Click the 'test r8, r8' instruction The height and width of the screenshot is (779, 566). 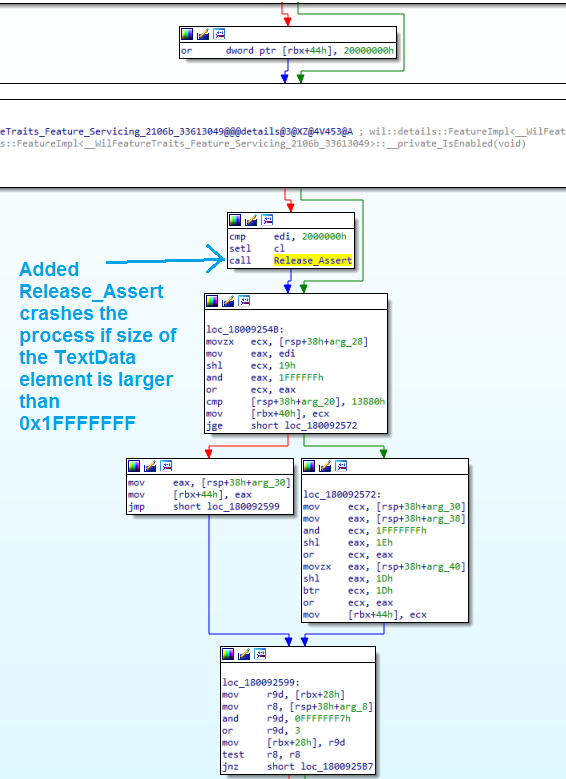[x=261, y=754]
